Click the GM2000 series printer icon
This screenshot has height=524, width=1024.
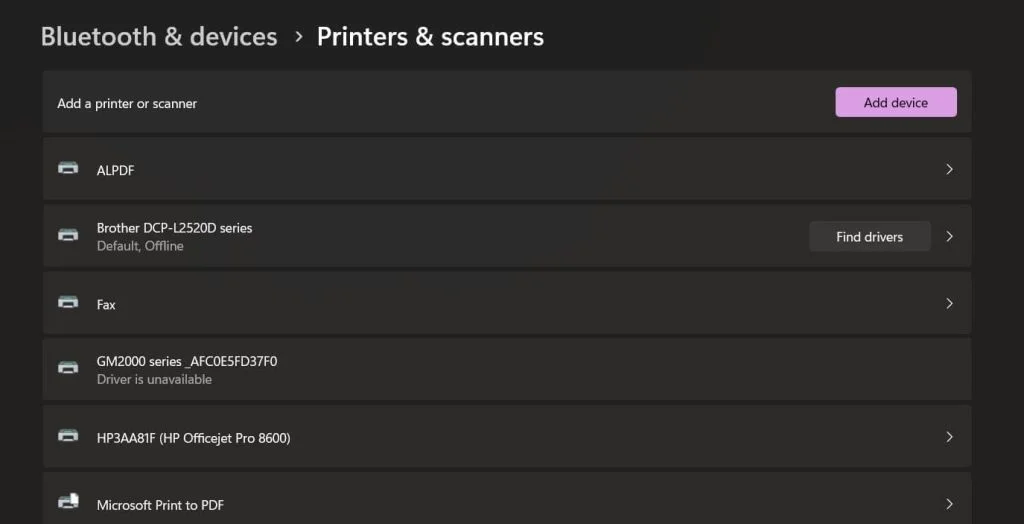tap(68, 369)
